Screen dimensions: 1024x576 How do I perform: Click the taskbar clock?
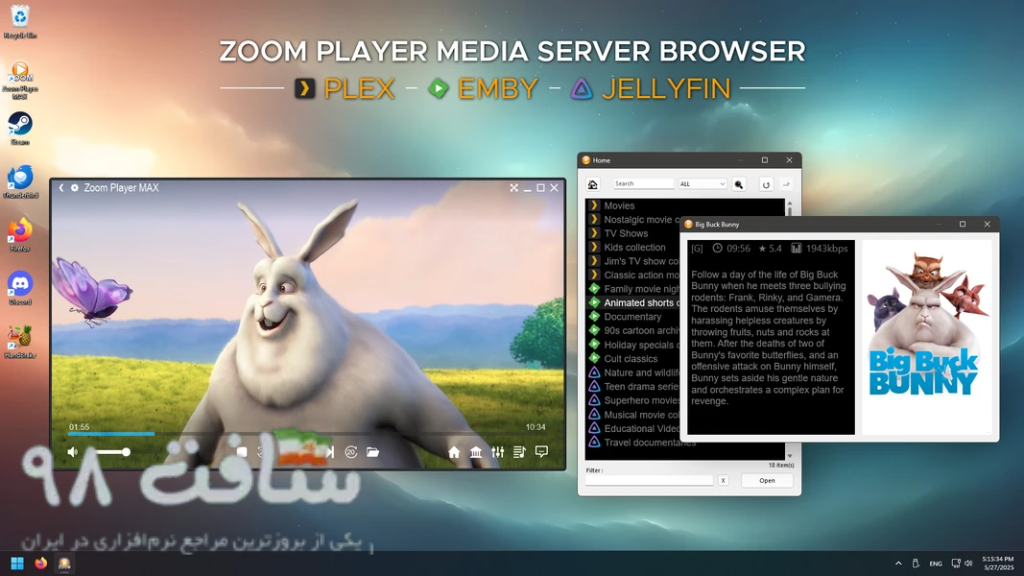click(999, 563)
